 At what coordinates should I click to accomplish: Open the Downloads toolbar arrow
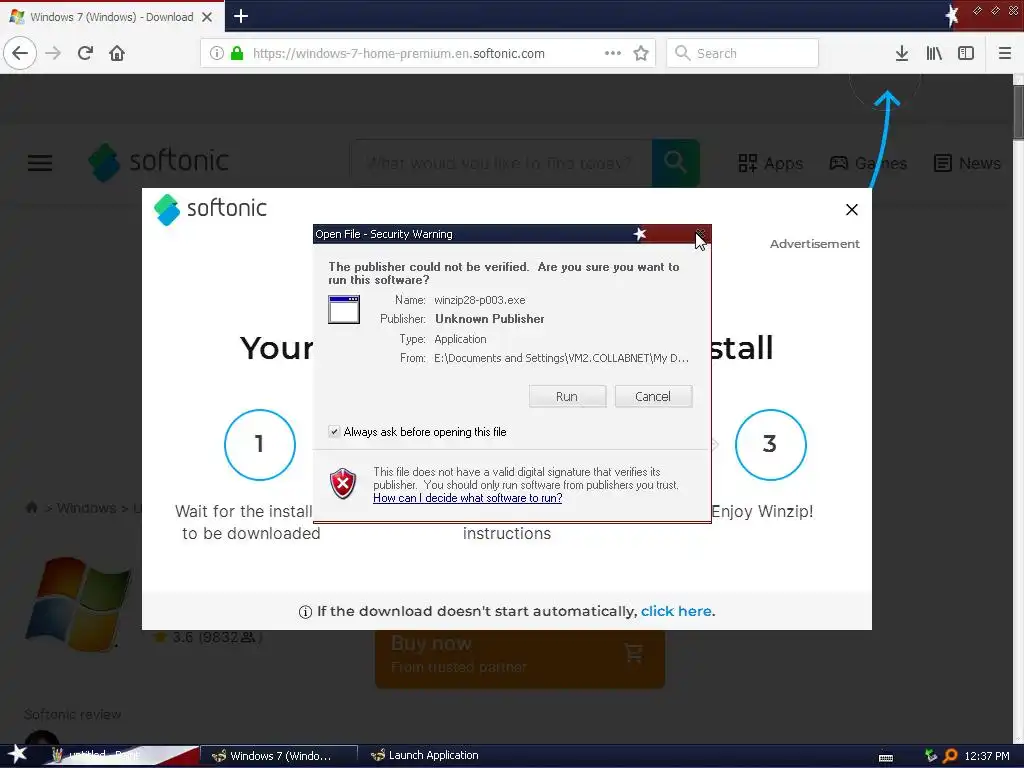pos(901,53)
